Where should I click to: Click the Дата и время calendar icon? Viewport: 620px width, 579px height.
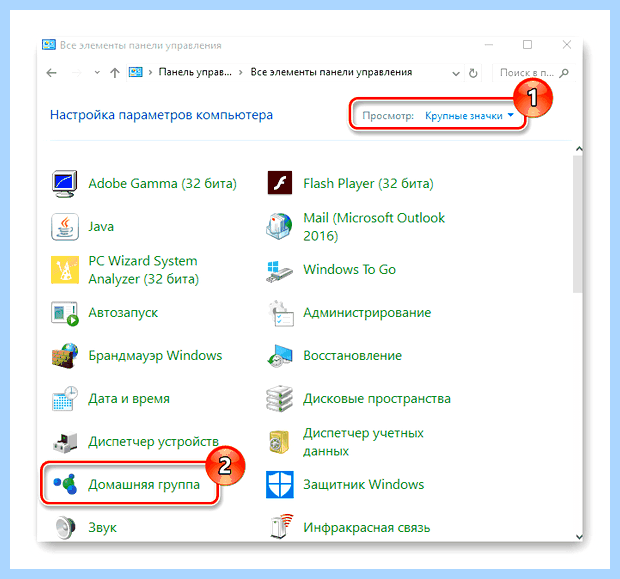point(64,399)
